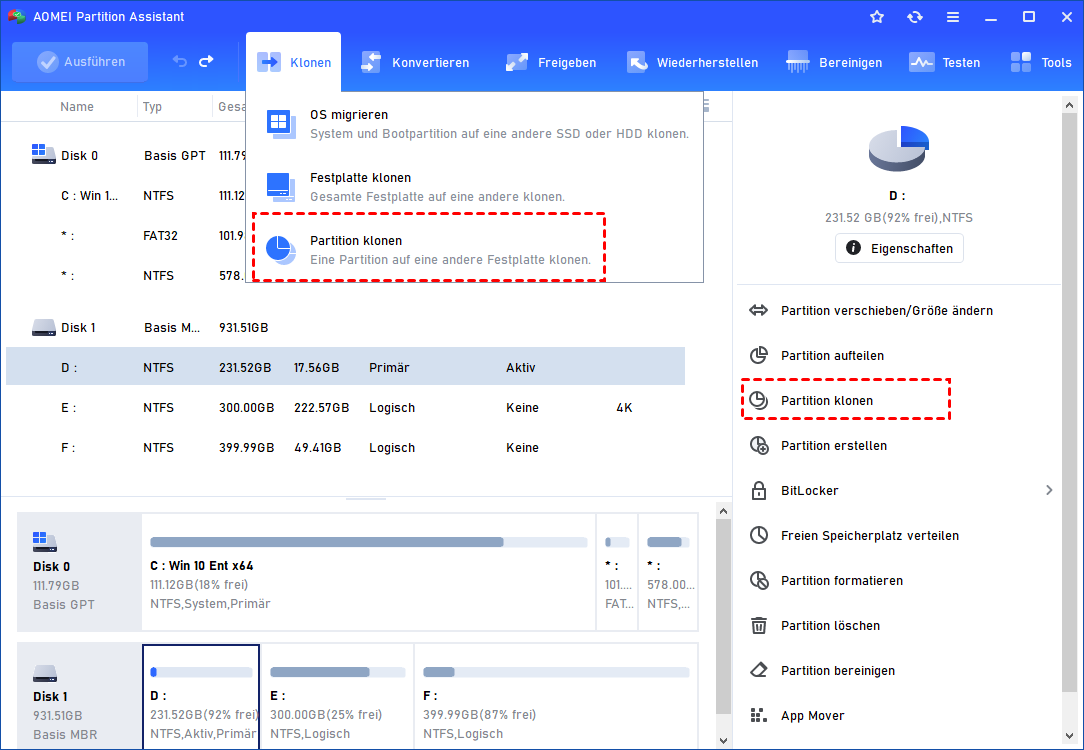Open the Klonen tab
1084x750 pixels.
pyautogui.click(x=293, y=62)
